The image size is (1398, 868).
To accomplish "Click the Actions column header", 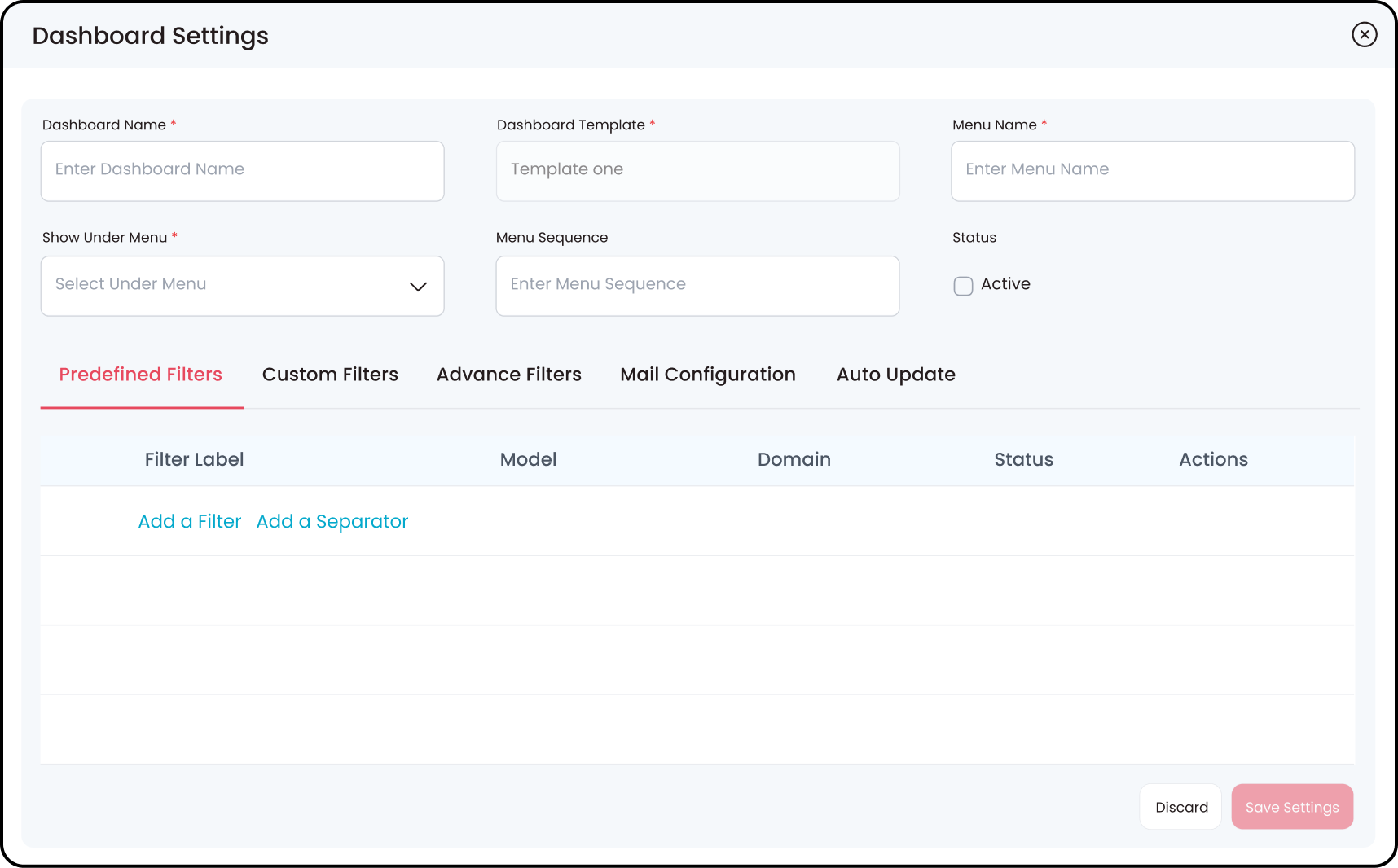I will tap(1213, 460).
